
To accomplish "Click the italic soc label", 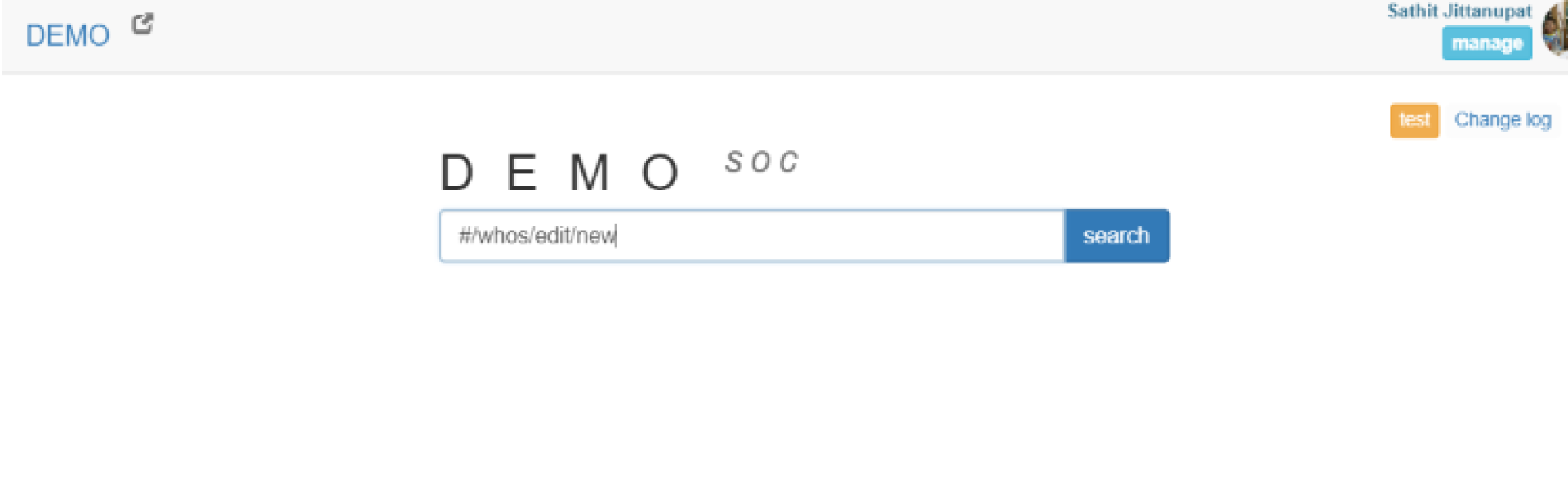I will [761, 163].
